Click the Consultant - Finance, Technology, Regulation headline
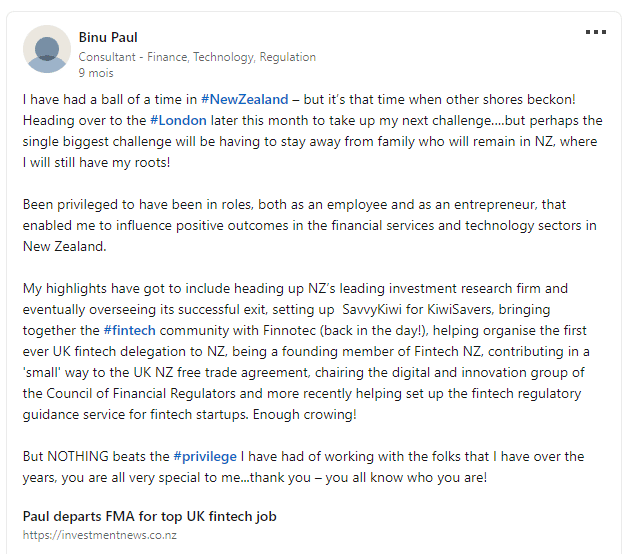 pos(197,57)
